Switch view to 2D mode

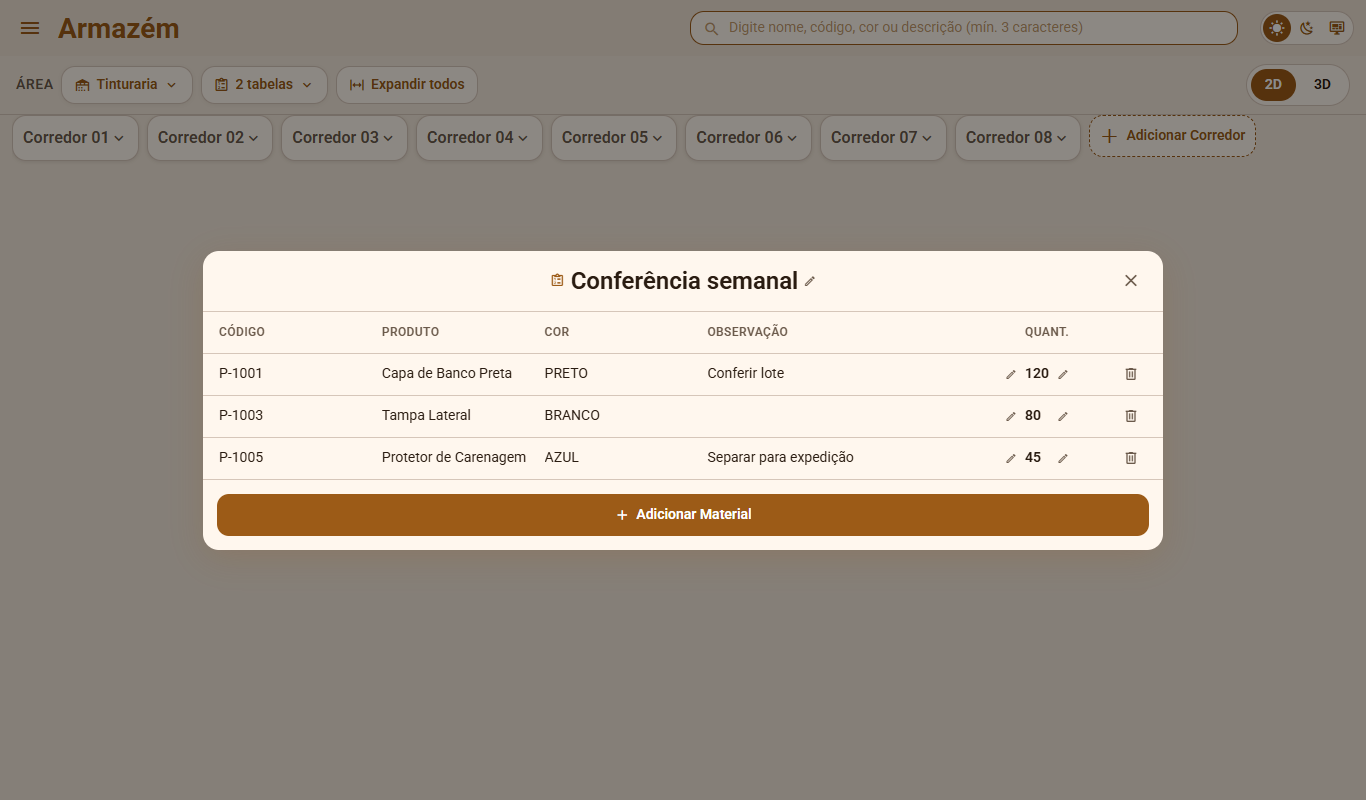(x=1273, y=85)
